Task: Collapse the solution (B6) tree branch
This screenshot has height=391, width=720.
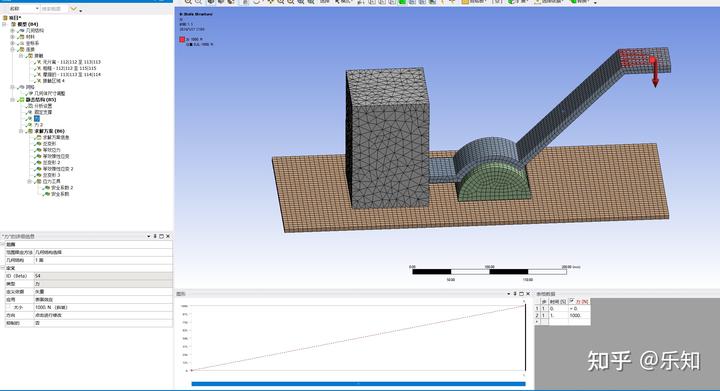Action: pos(21,131)
